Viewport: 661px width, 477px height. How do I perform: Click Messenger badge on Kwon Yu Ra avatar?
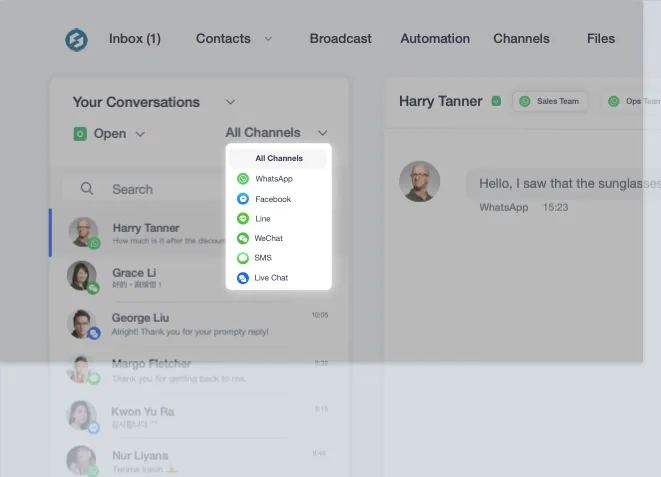pyautogui.click(x=94, y=428)
